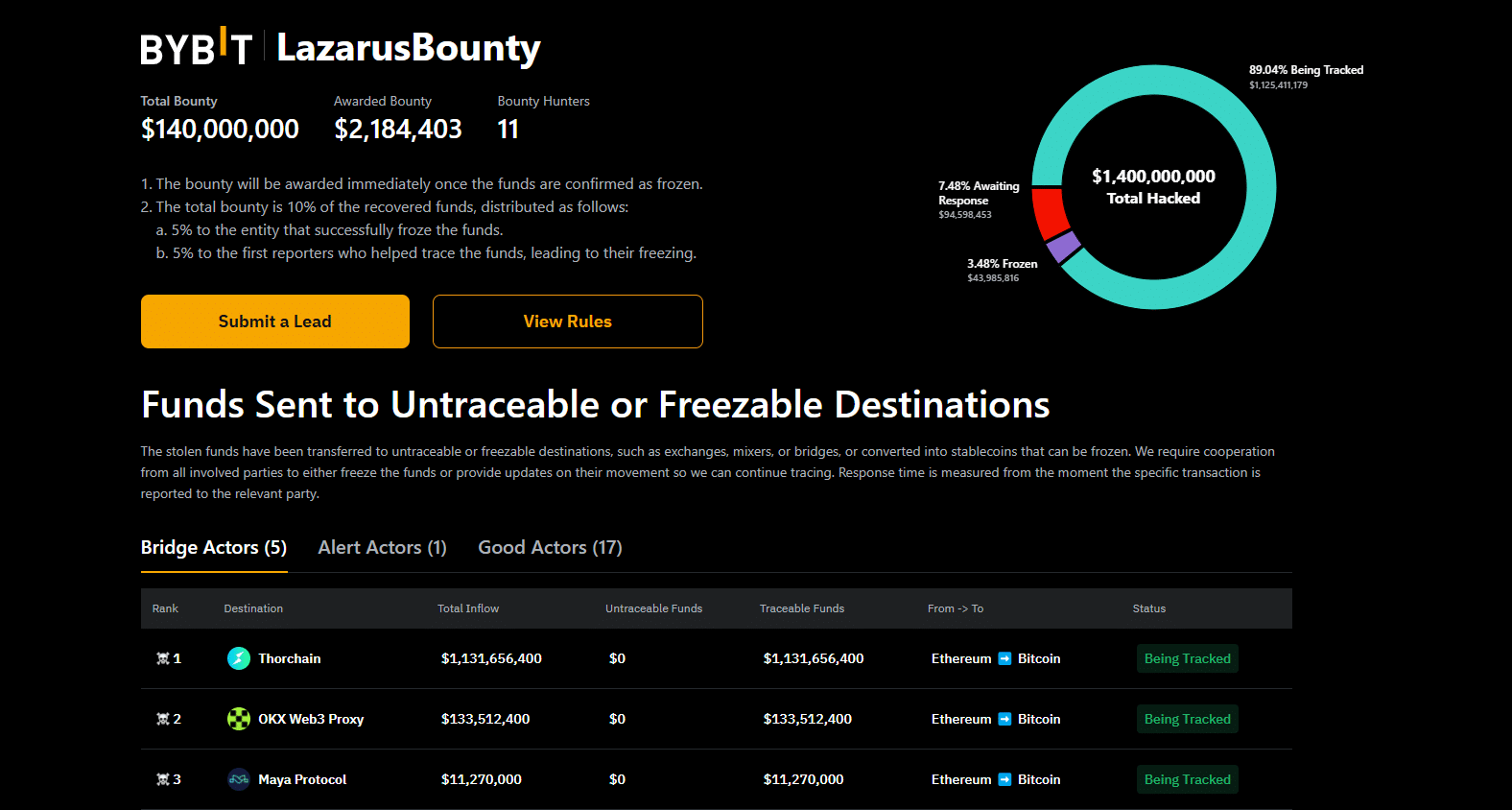
Task: Click the rank 3 skull icon
Action: [x=163, y=779]
